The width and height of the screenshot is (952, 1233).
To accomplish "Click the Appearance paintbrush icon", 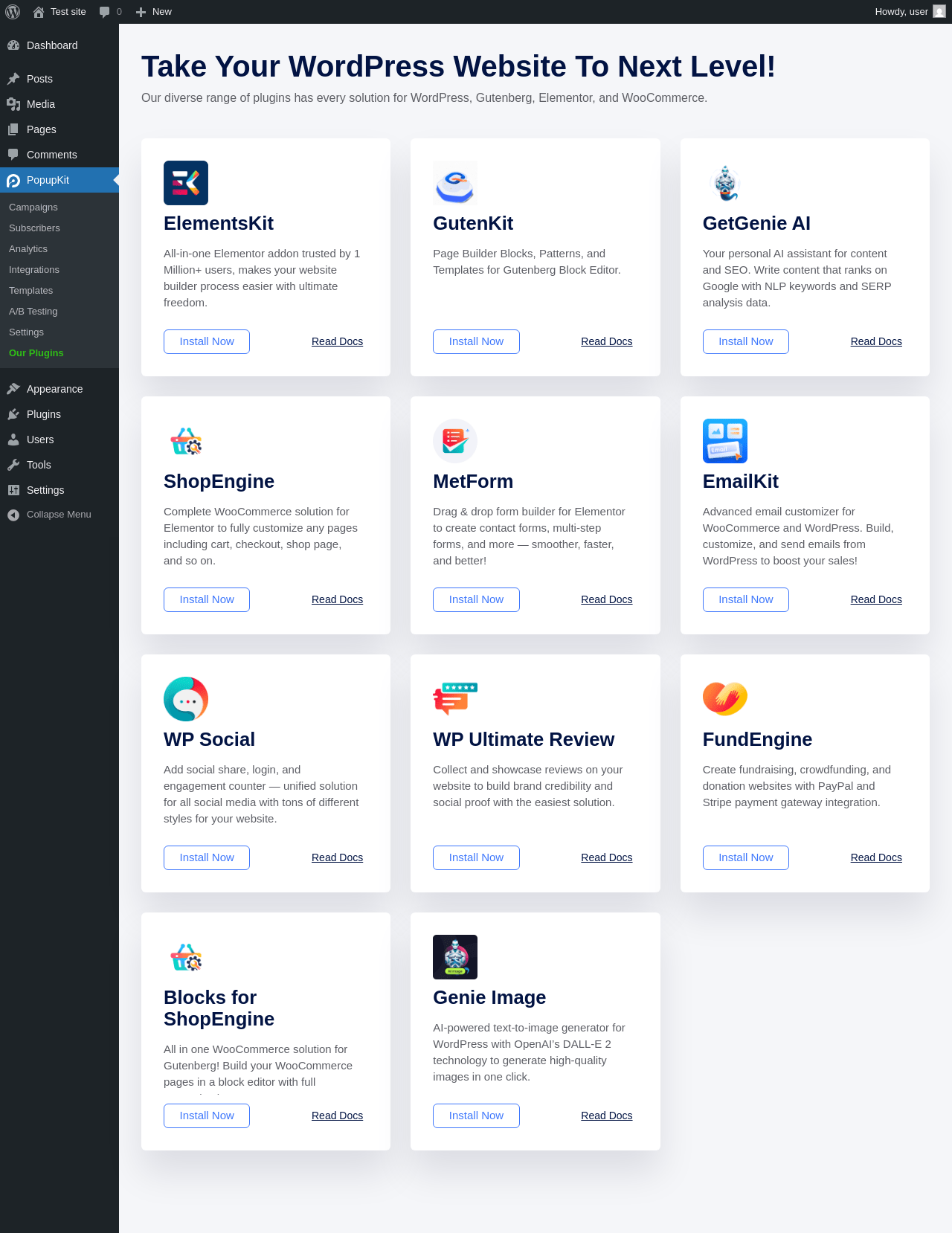I will (x=13, y=389).
